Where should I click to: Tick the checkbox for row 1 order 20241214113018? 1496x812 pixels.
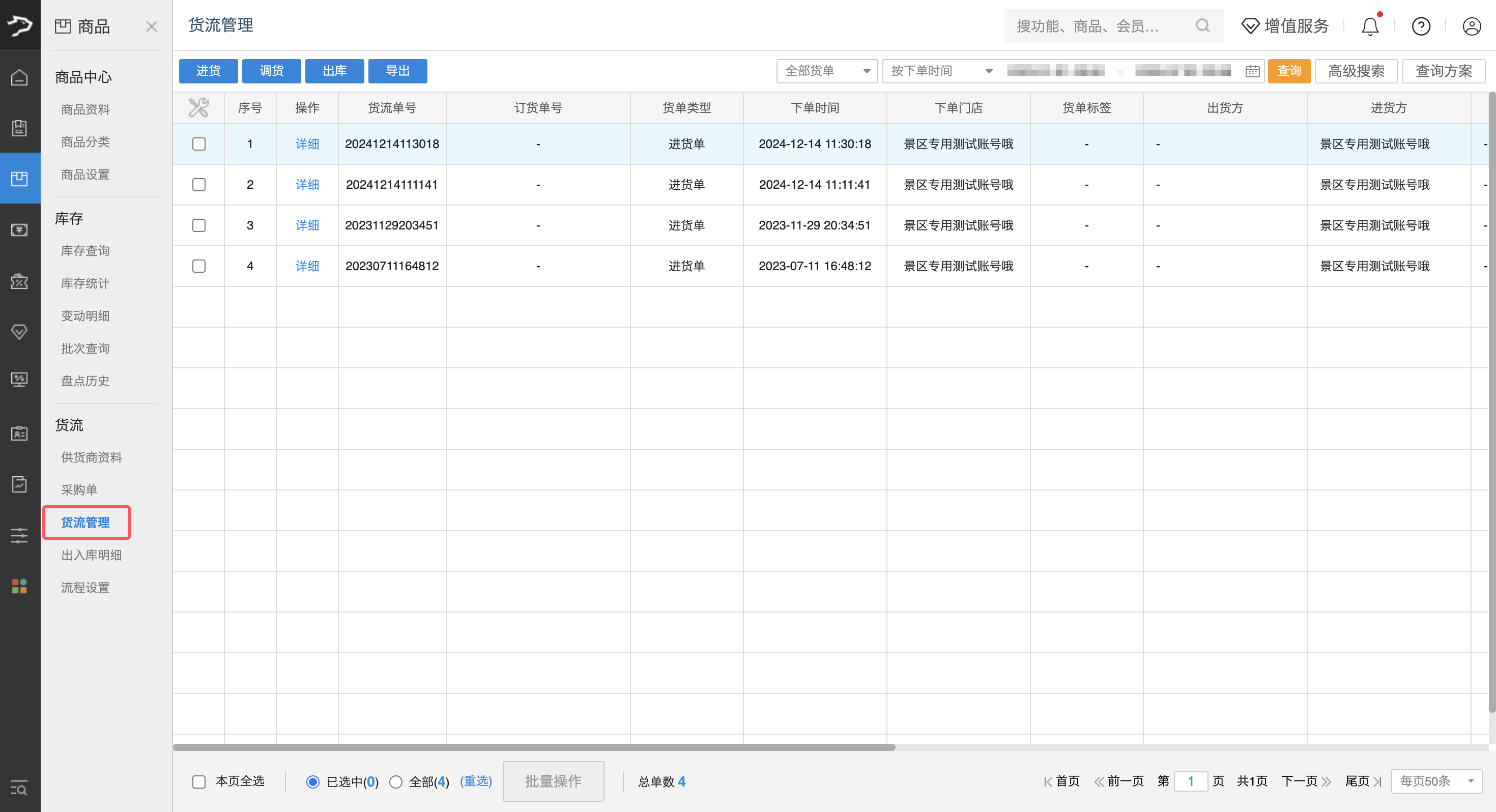click(x=198, y=143)
